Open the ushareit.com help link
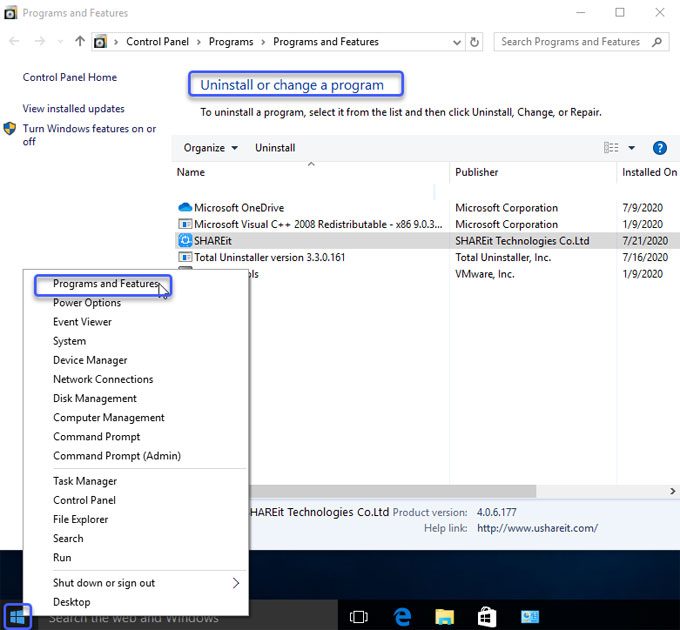Image resolution: width=680 pixels, height=630 pixels. [537, 528]
